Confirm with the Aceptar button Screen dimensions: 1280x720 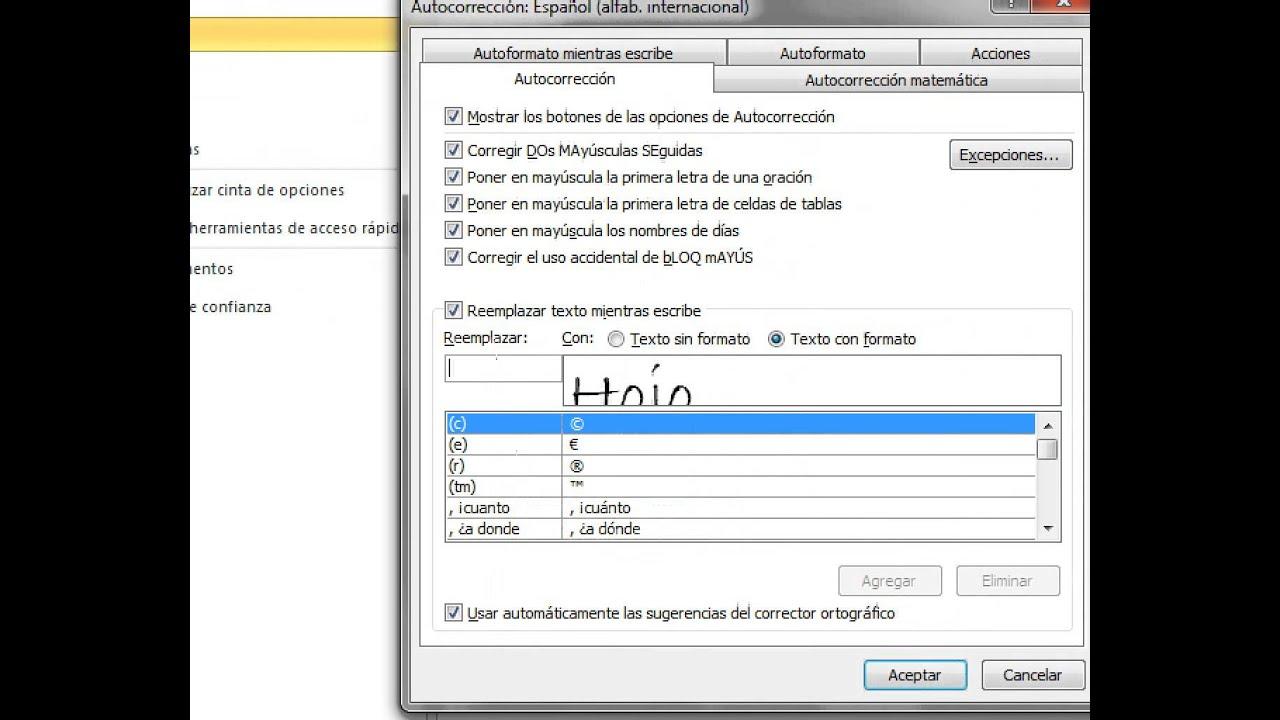coord(915,675)
